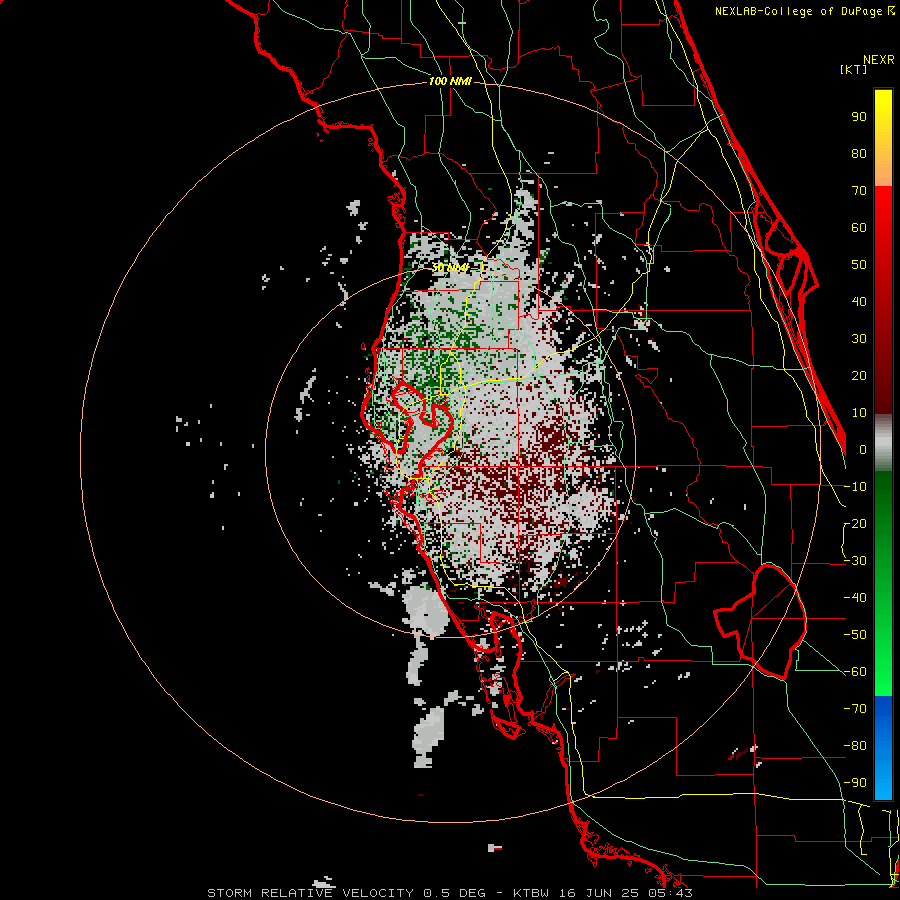Screen dimensions: 900x900
Task: Click the -40 scale value
Action: (x=855, y=598)
